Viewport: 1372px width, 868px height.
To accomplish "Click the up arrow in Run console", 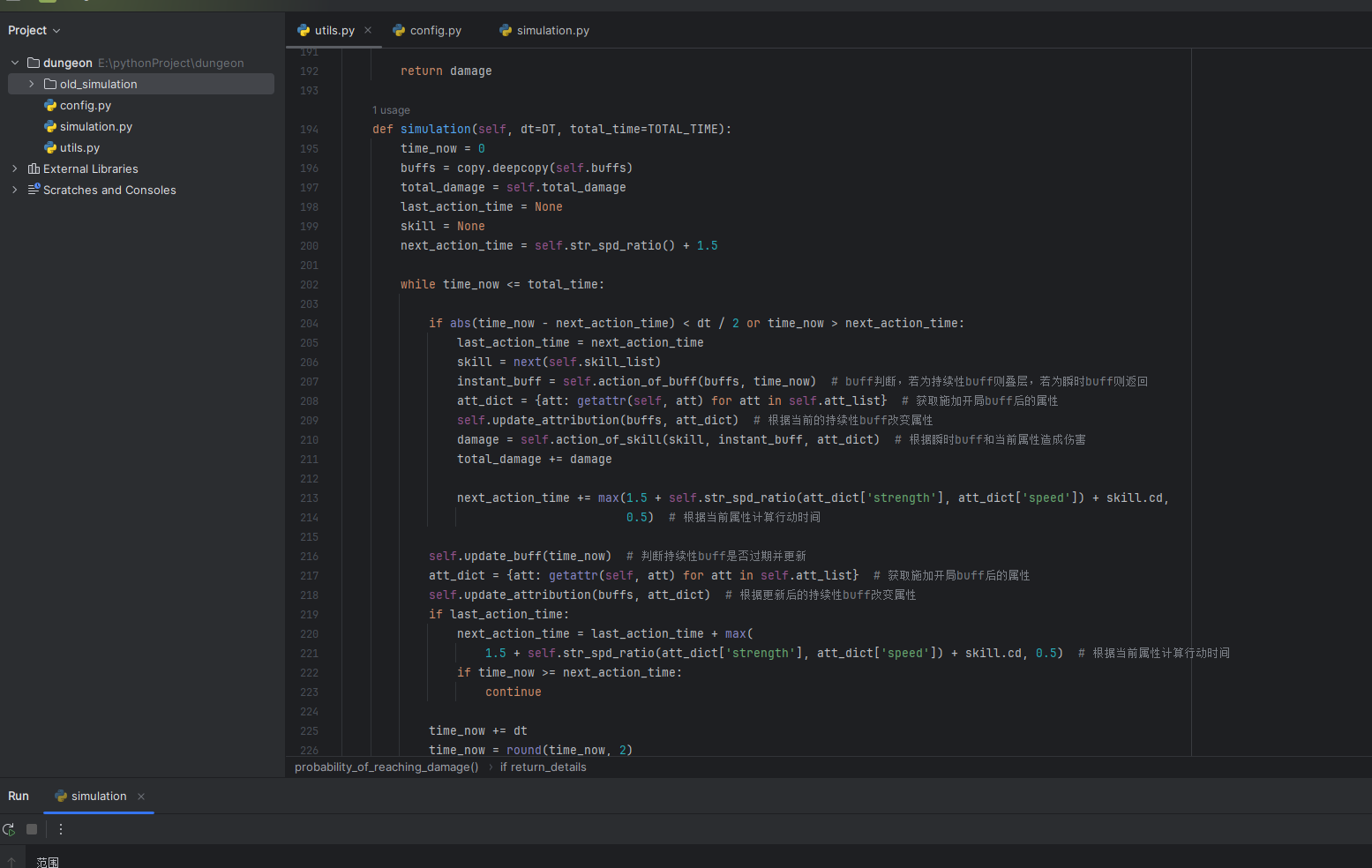I will [11, 862].
